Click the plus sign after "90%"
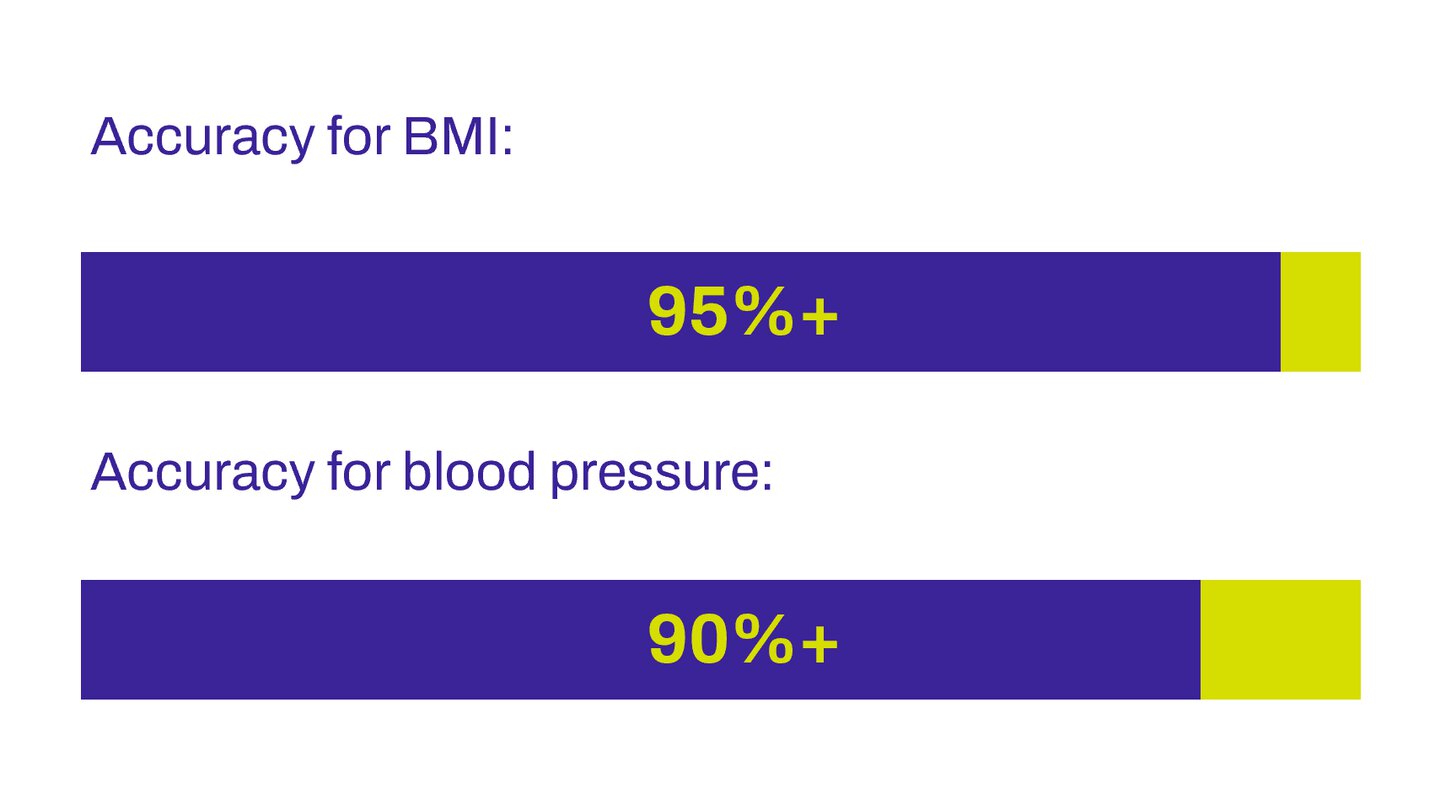The width and height of the screenshot is (1440, 810). (x=818, y=643)
